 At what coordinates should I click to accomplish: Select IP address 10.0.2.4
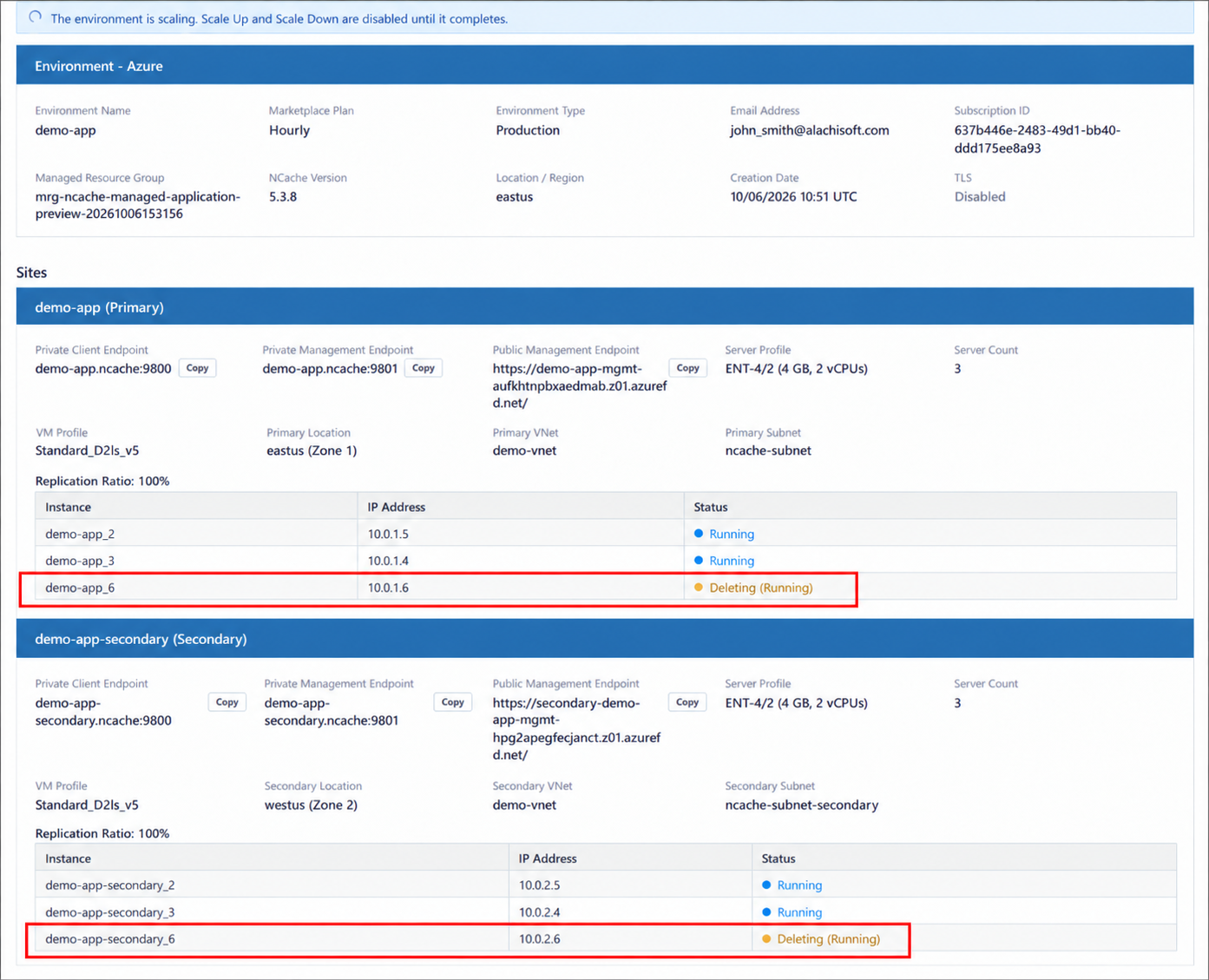tap(539, 912)
